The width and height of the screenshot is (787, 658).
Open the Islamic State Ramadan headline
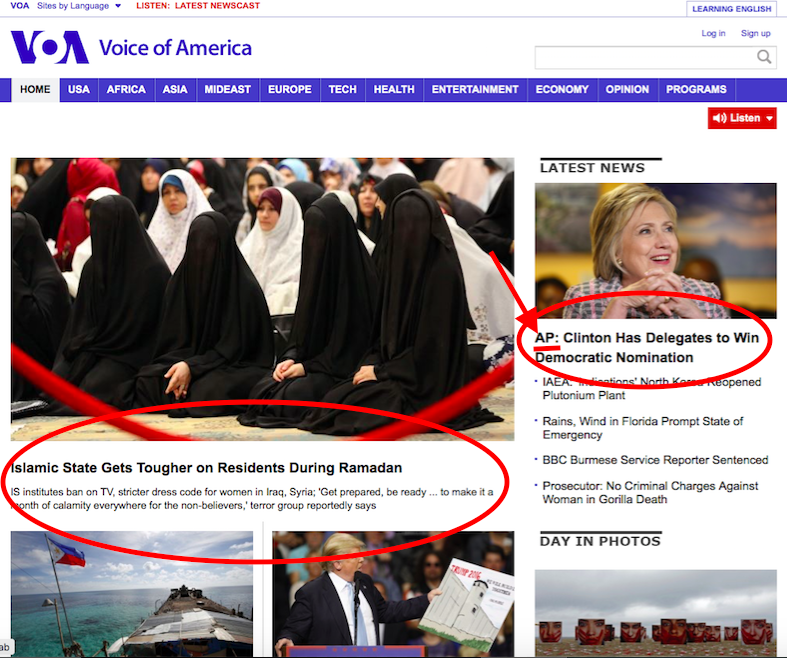point(206,468)
